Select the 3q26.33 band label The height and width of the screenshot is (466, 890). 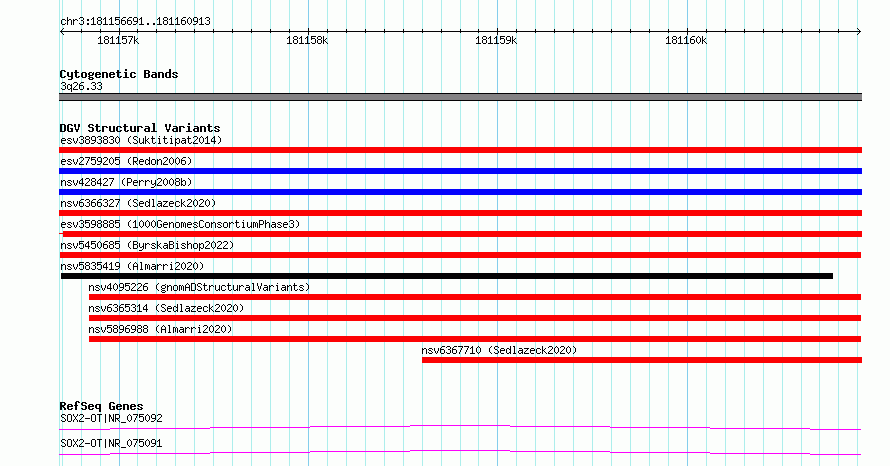pos(81,86)
